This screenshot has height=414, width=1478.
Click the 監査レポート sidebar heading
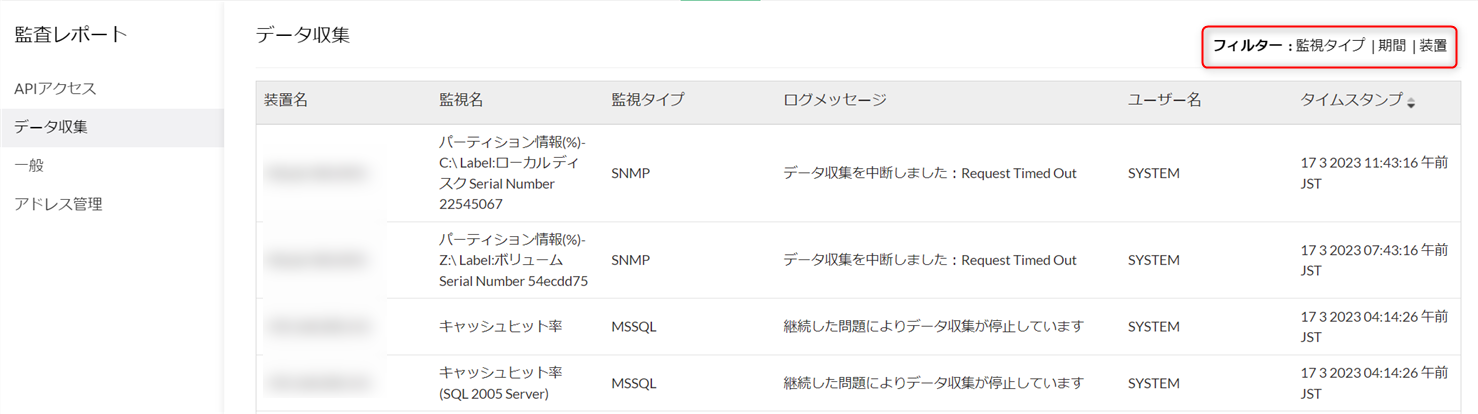pos(71,35)
